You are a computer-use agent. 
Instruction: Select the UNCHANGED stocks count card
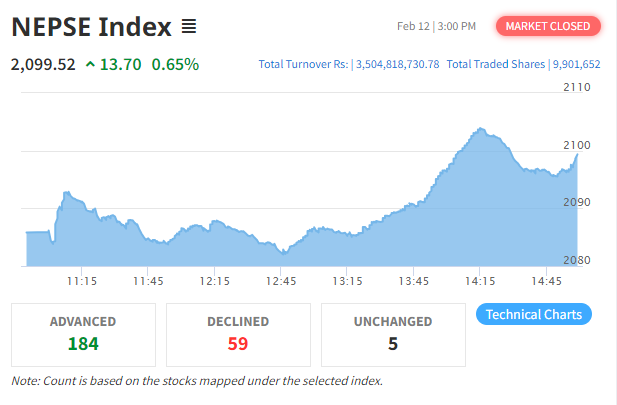pyautogui.click(x=393, y=334)
